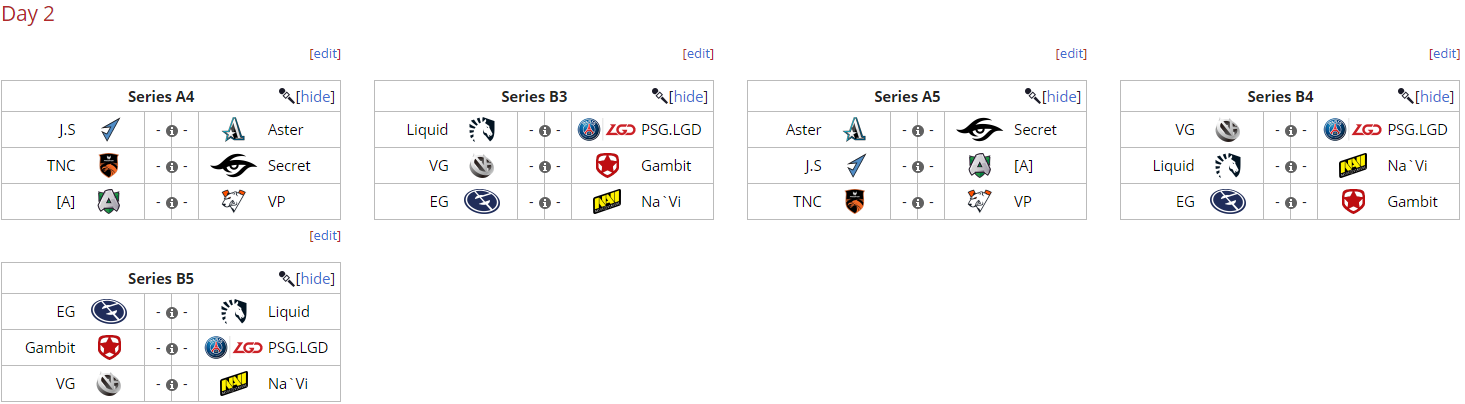Click the edit link above Series B5
Screen dimensions: 1465x404
pyautogui.click(x=325, y=235)
